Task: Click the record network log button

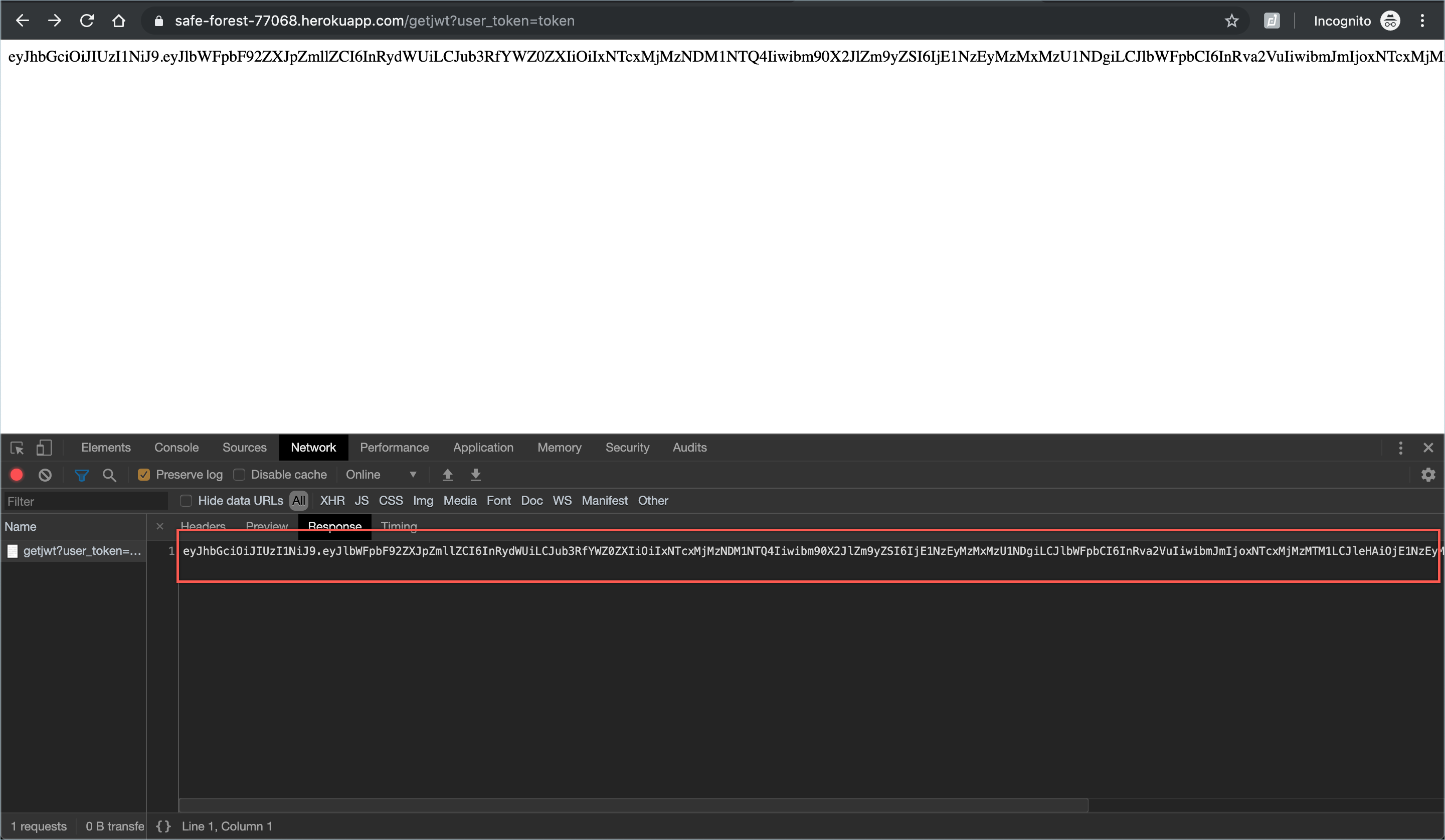Action: click(x=17, y=475)
